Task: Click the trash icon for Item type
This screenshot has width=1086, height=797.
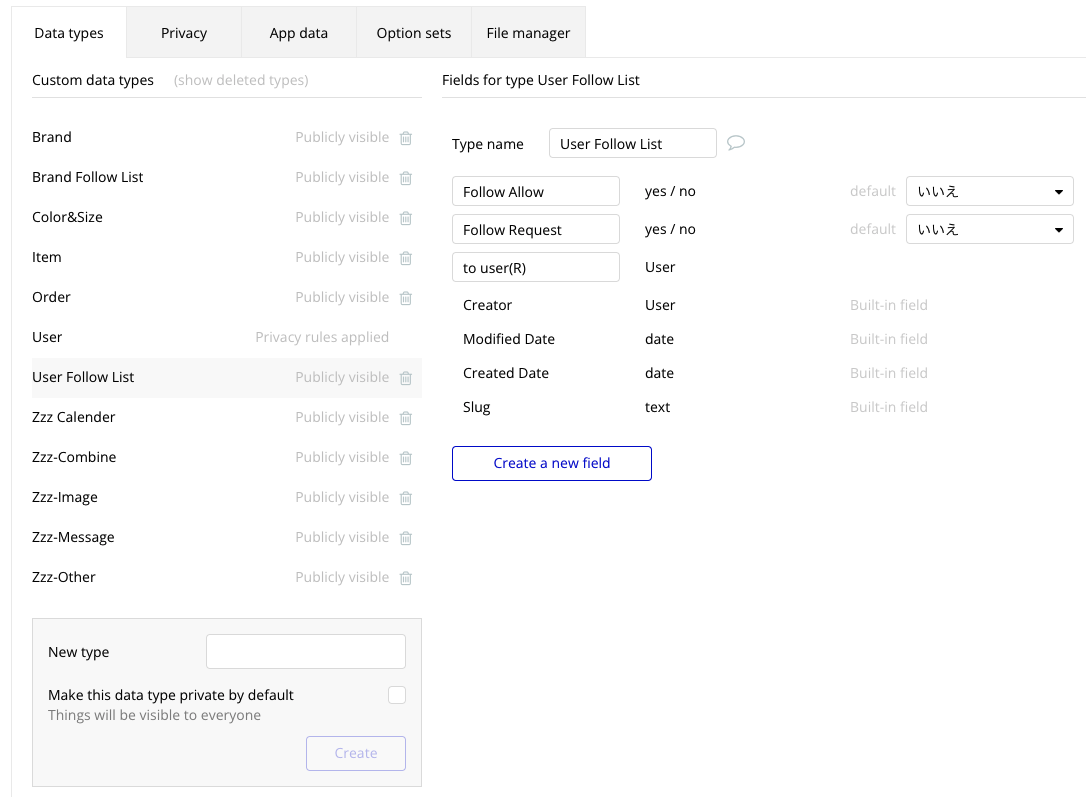Action: 406,258
